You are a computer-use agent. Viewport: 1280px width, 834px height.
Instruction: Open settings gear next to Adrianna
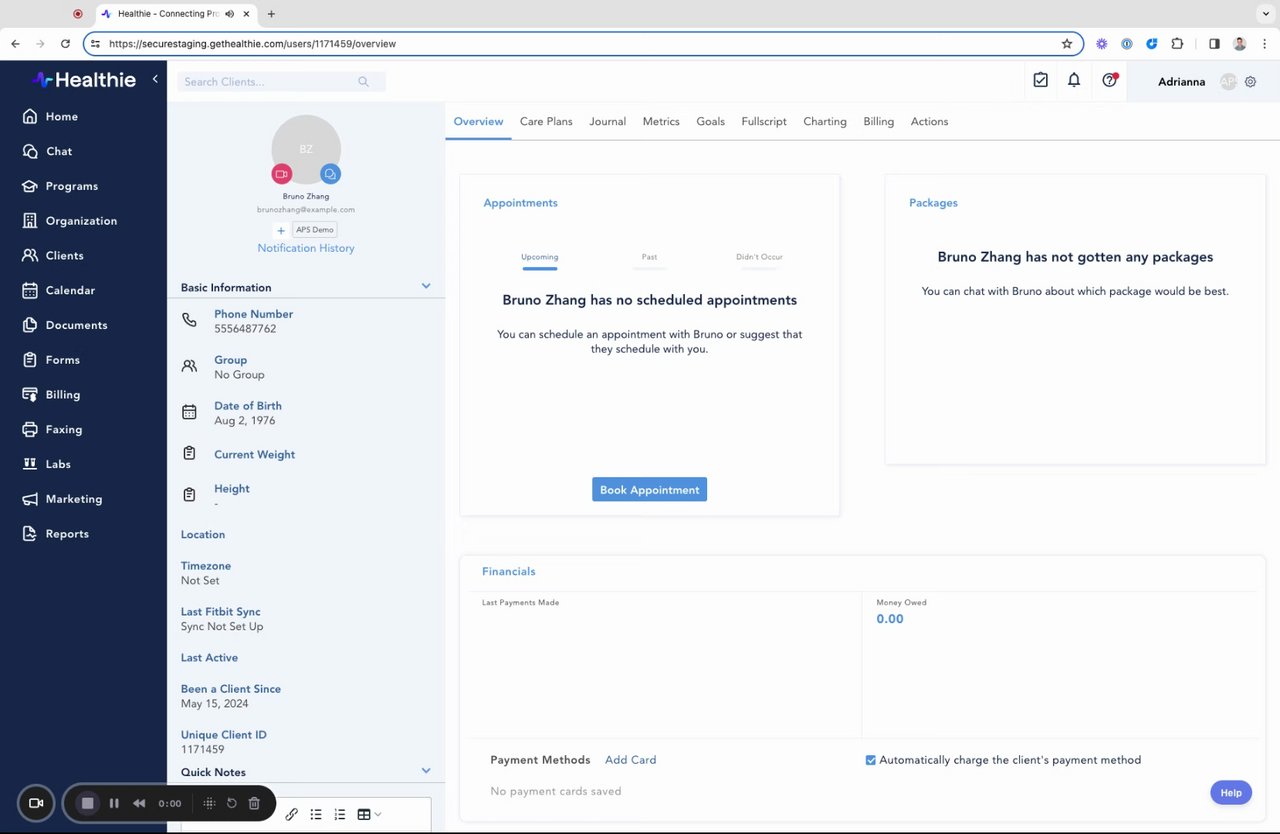(x=1250, y=82)
